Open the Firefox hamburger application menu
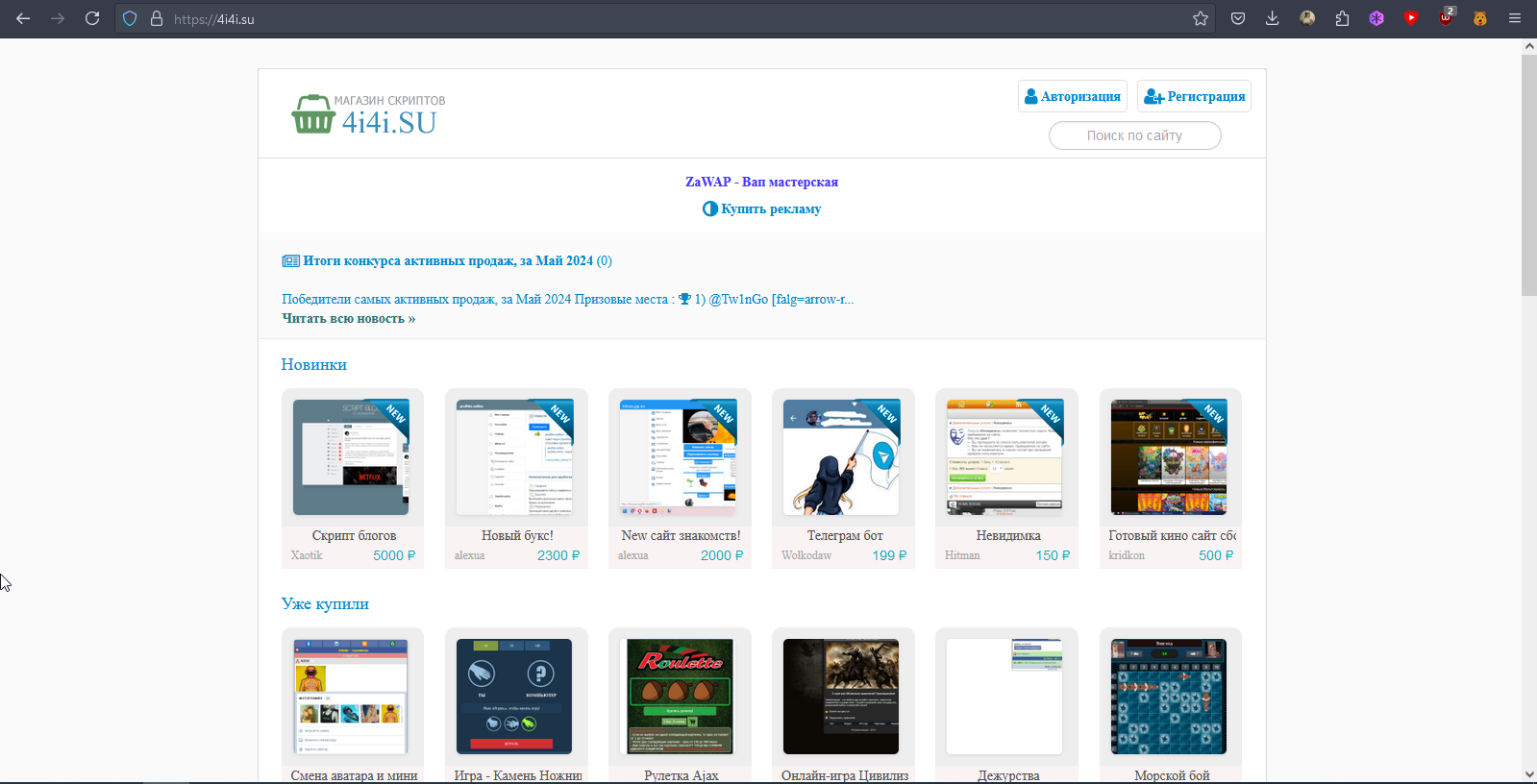 tap(1515, 18)
